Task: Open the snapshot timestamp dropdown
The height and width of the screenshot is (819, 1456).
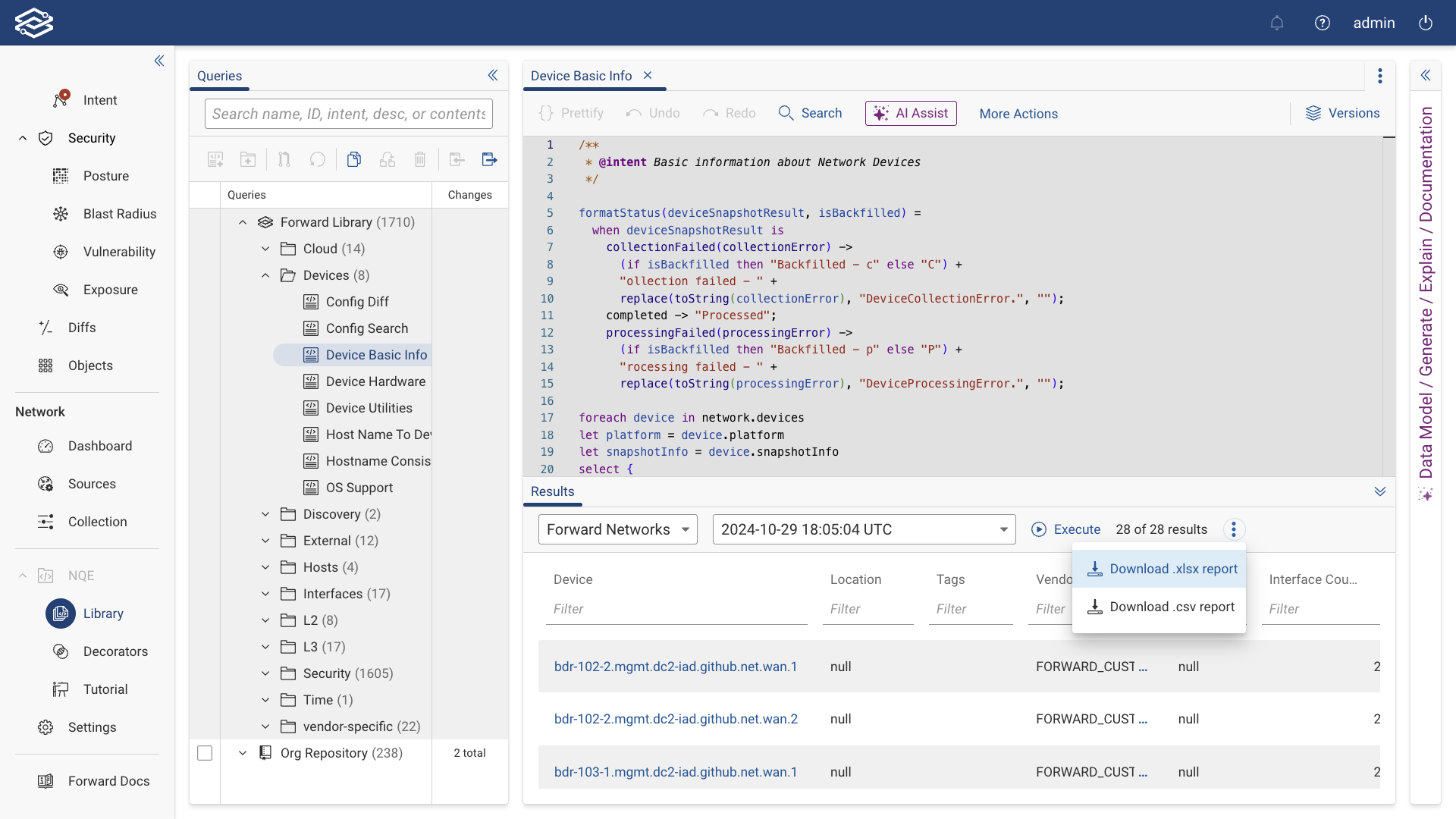Action: coord(864,529)
